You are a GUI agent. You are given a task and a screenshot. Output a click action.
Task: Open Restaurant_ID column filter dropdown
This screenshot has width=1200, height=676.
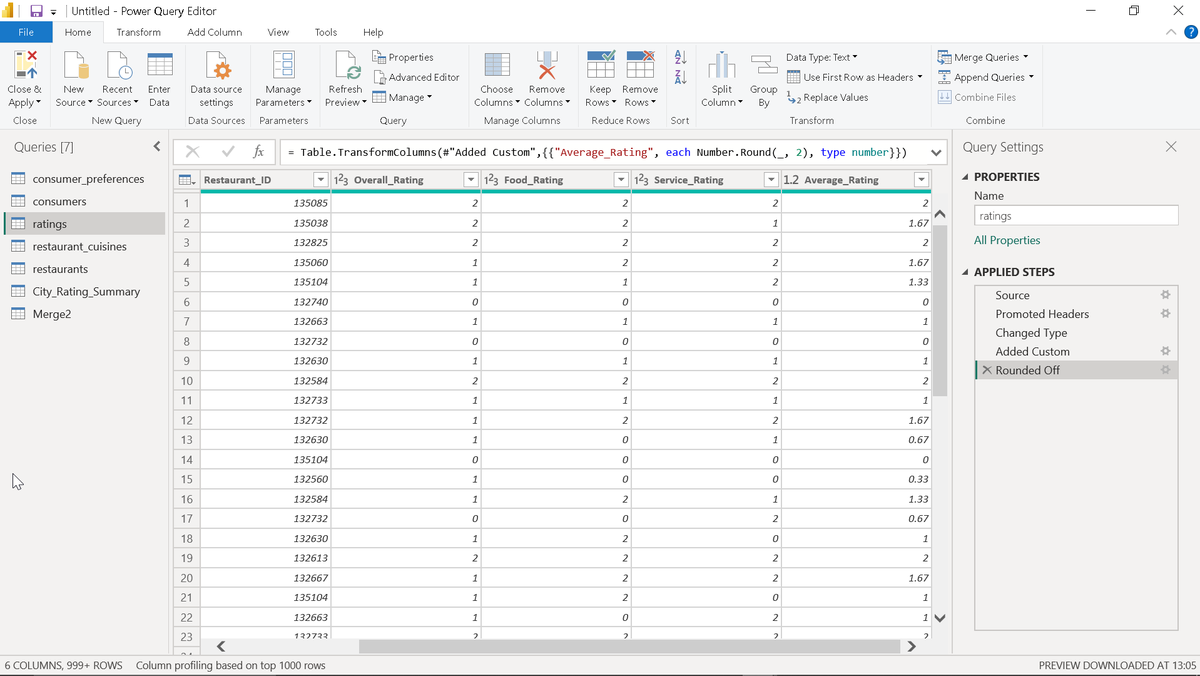(320, 180)
